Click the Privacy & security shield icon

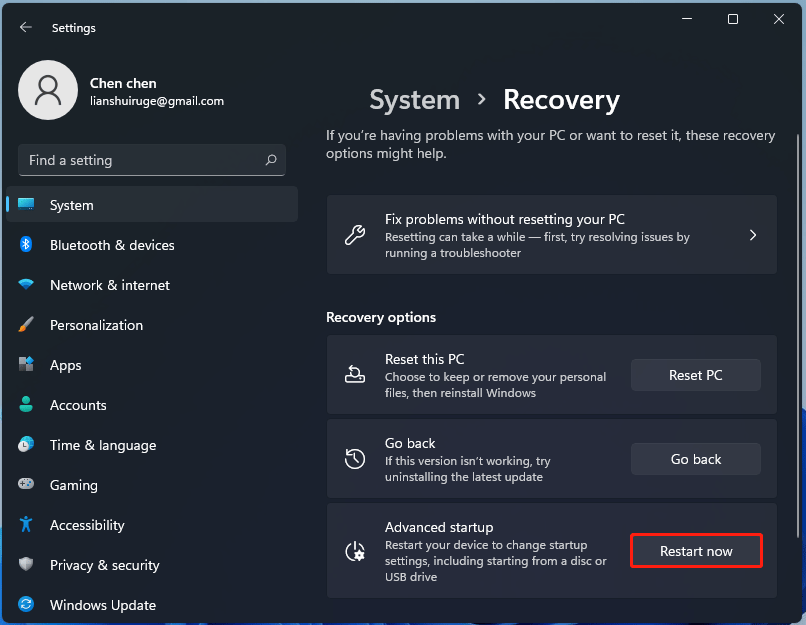(26, 564)
